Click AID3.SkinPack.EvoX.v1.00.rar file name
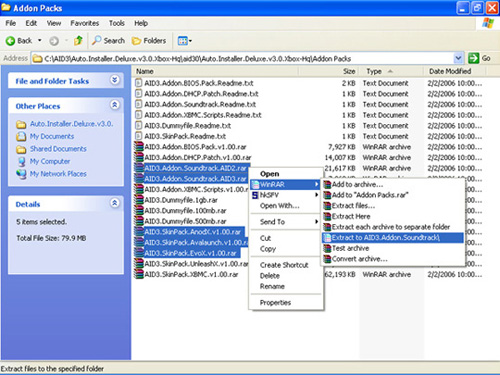Screen dimensions: 500x375 coord(191,253)
